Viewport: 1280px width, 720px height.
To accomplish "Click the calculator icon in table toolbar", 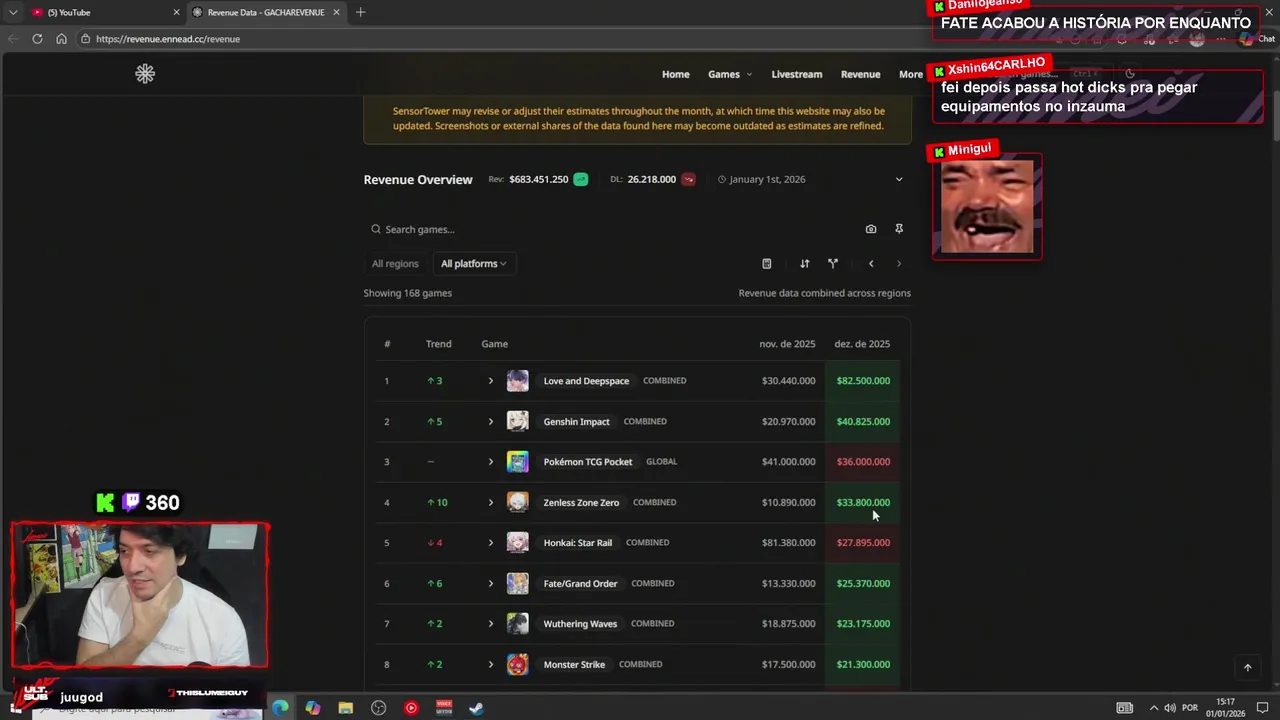I will coord(767,264).
